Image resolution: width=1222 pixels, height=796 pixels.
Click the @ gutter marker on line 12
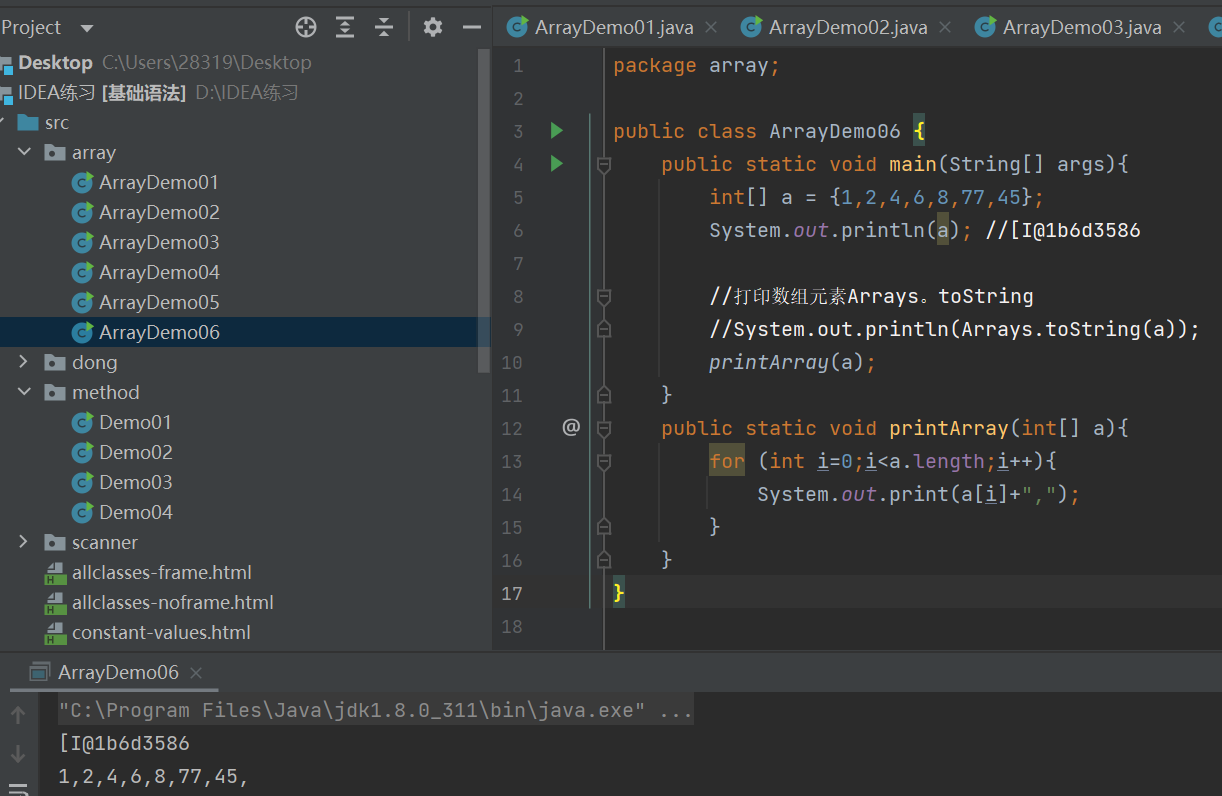click(571, 427)
